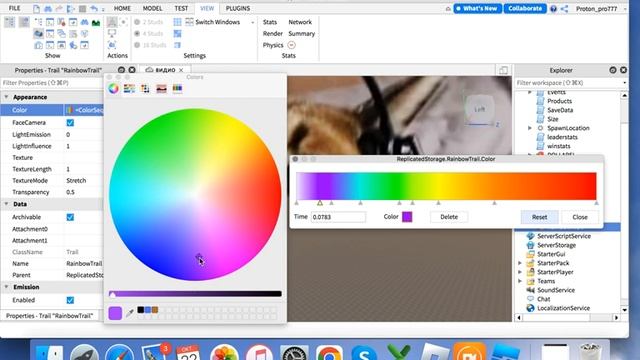This screenshot has height=360, width=640.
Task: Click the Close button in color sequence
Action: (580, 217)
